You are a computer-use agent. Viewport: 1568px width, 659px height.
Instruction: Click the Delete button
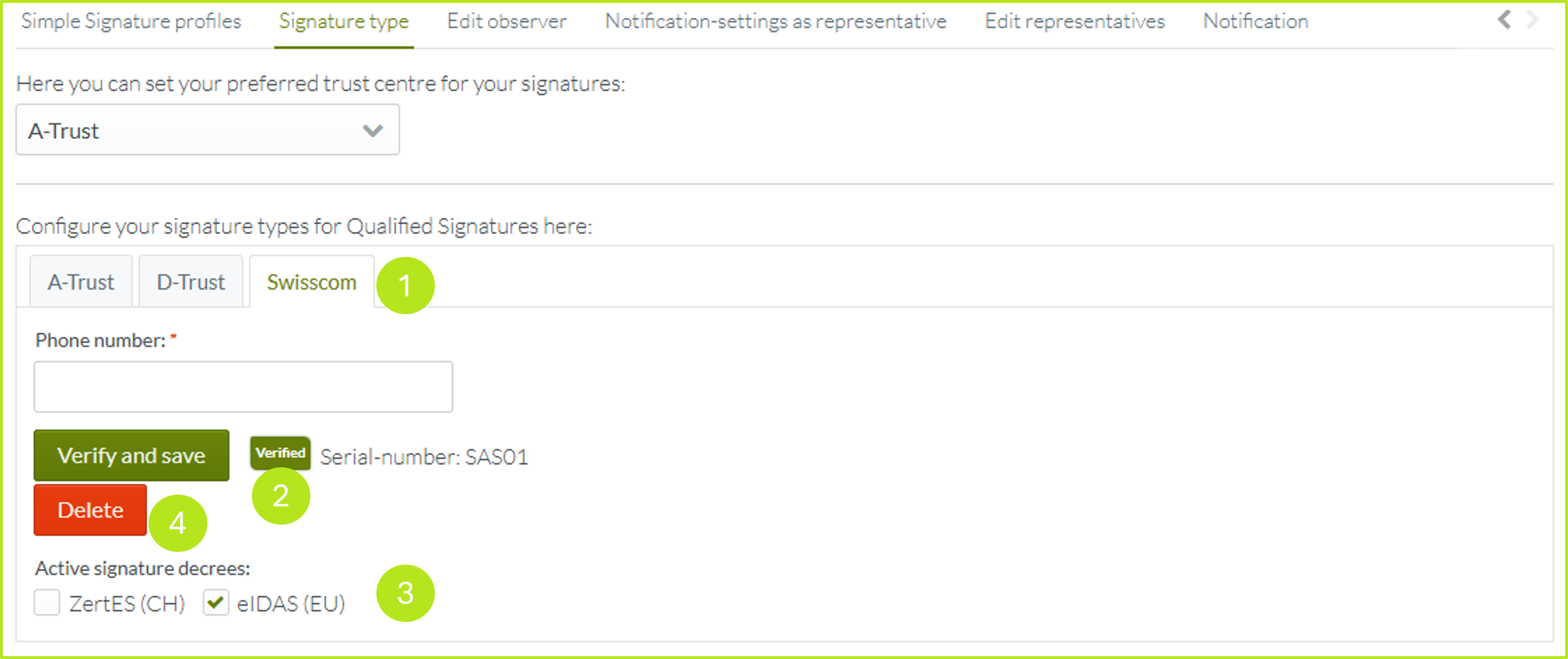tap(90, 510)
